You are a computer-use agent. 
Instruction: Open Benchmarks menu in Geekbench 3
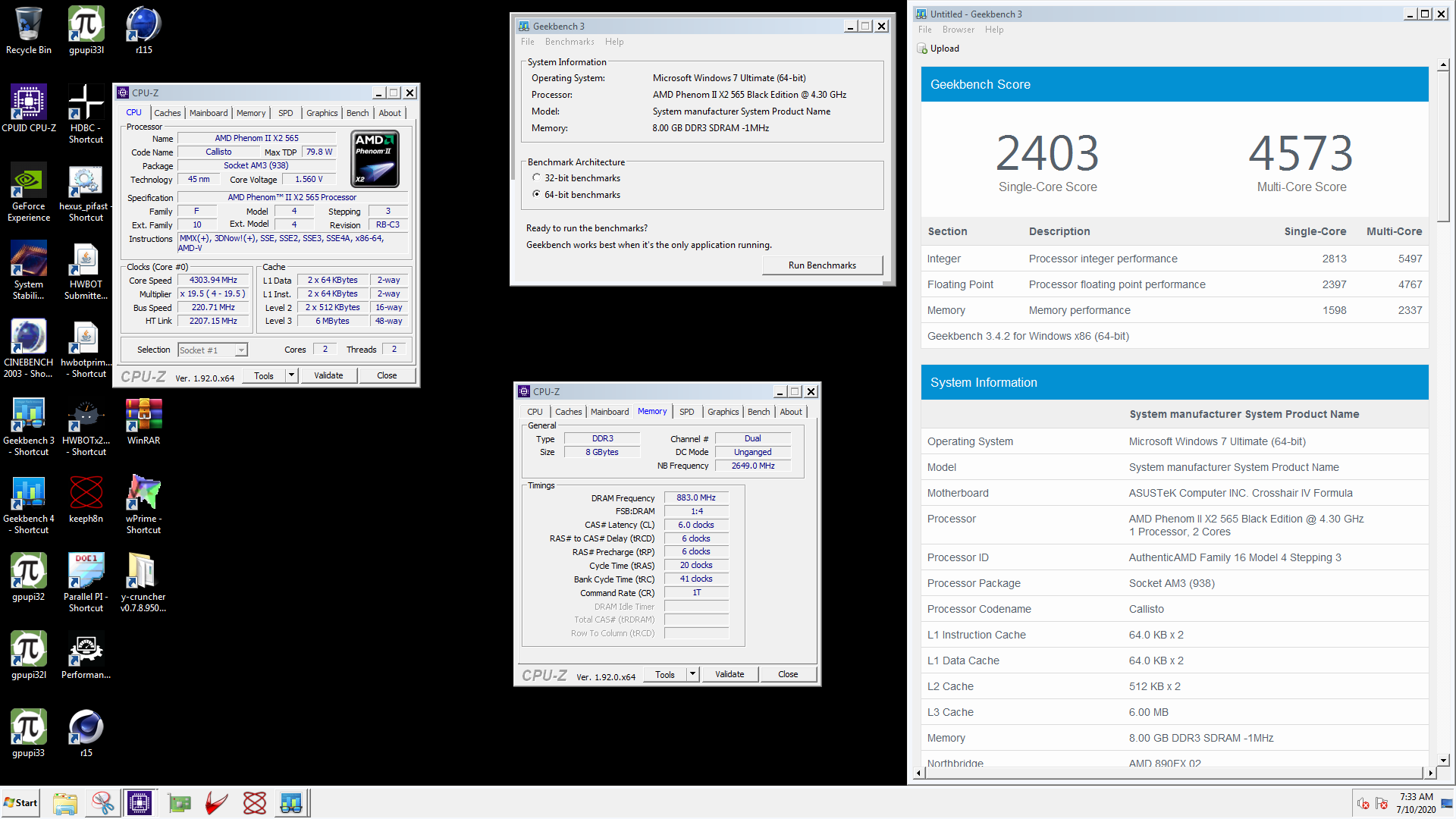click(x=570, y=42)
